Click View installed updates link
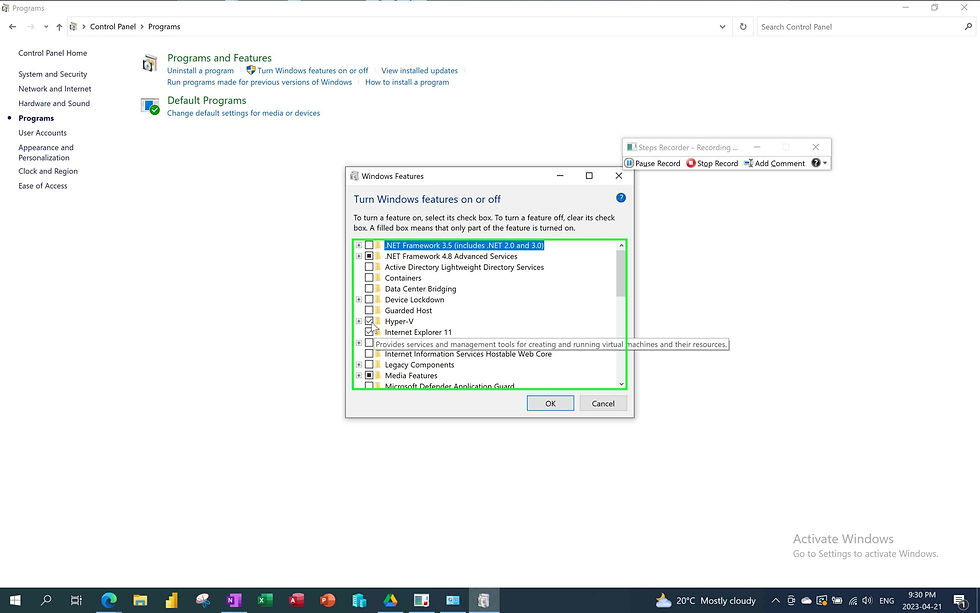Image resolution: width=980 pixels, height=613 pixels. pyautogui.click(x=419, y=71)
